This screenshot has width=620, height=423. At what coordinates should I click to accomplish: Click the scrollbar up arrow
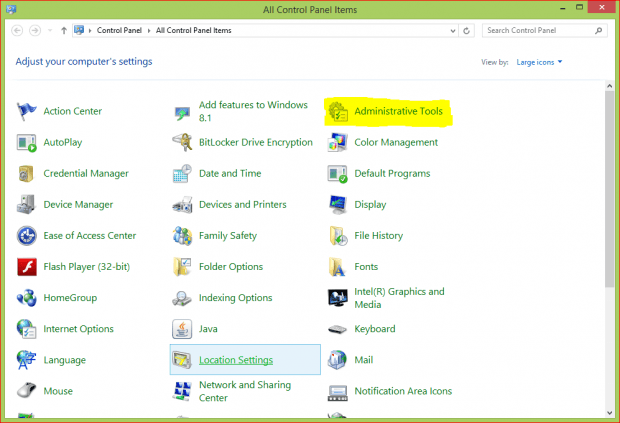coord(609,86)
